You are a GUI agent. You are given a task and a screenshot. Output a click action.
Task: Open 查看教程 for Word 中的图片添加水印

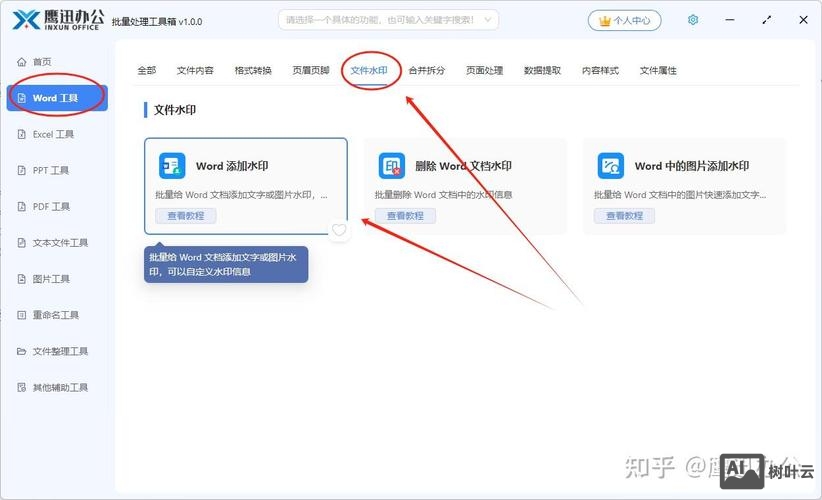pos(624,215)
